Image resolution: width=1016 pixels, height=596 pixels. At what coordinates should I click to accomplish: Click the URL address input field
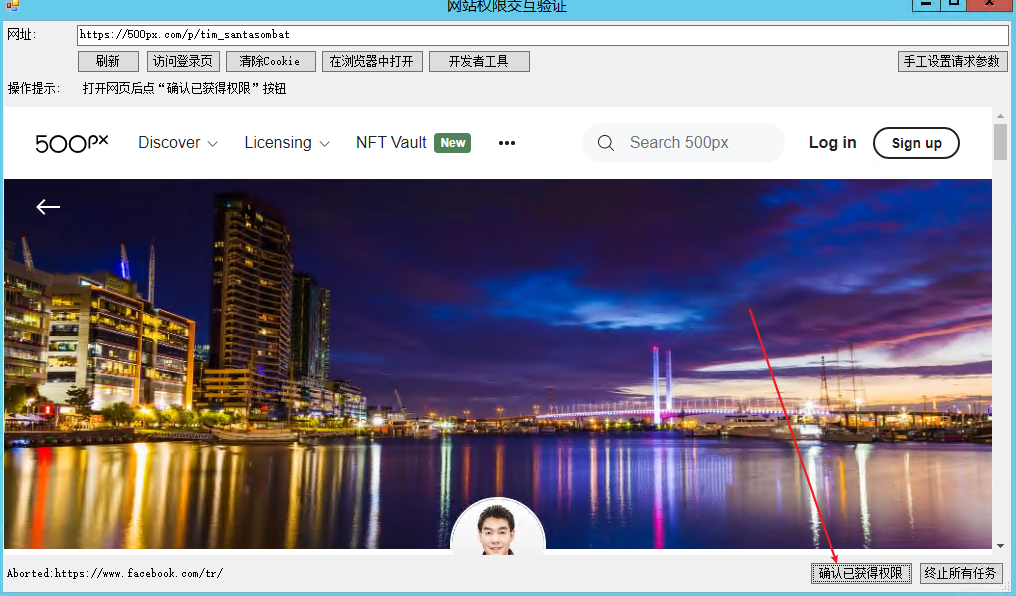click(x=542, y=35)
